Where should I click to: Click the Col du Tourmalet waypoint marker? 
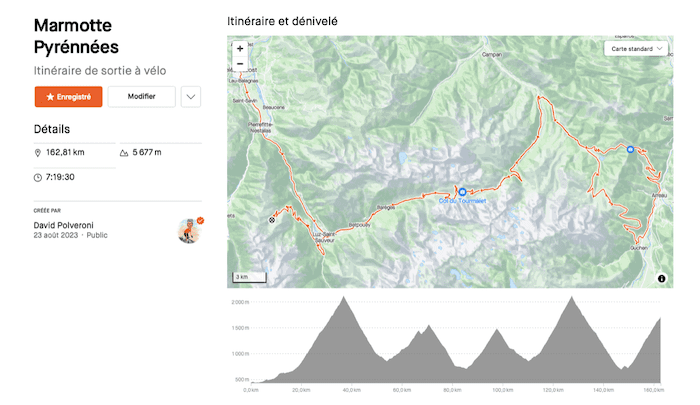pyautogui.click(x=462, y=190)
